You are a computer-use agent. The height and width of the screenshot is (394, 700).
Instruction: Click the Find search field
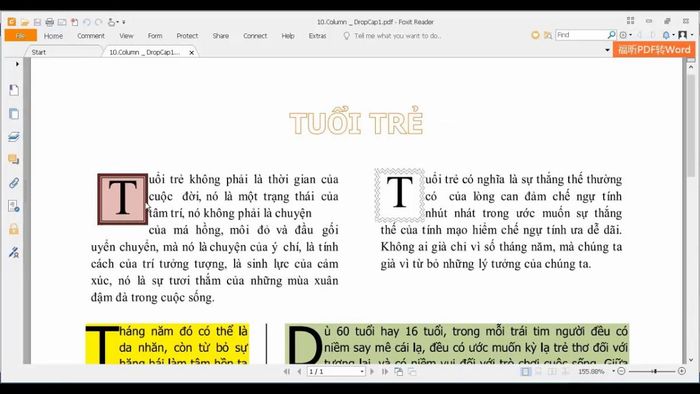581,35
